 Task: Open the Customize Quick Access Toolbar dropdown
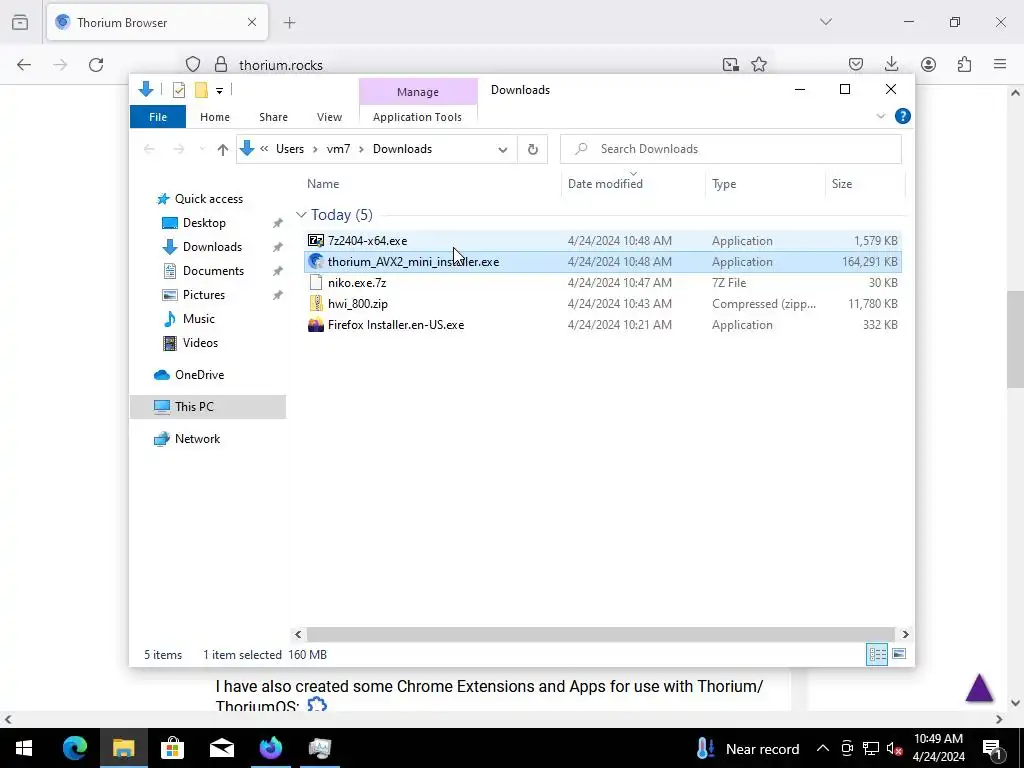(219, 91)
